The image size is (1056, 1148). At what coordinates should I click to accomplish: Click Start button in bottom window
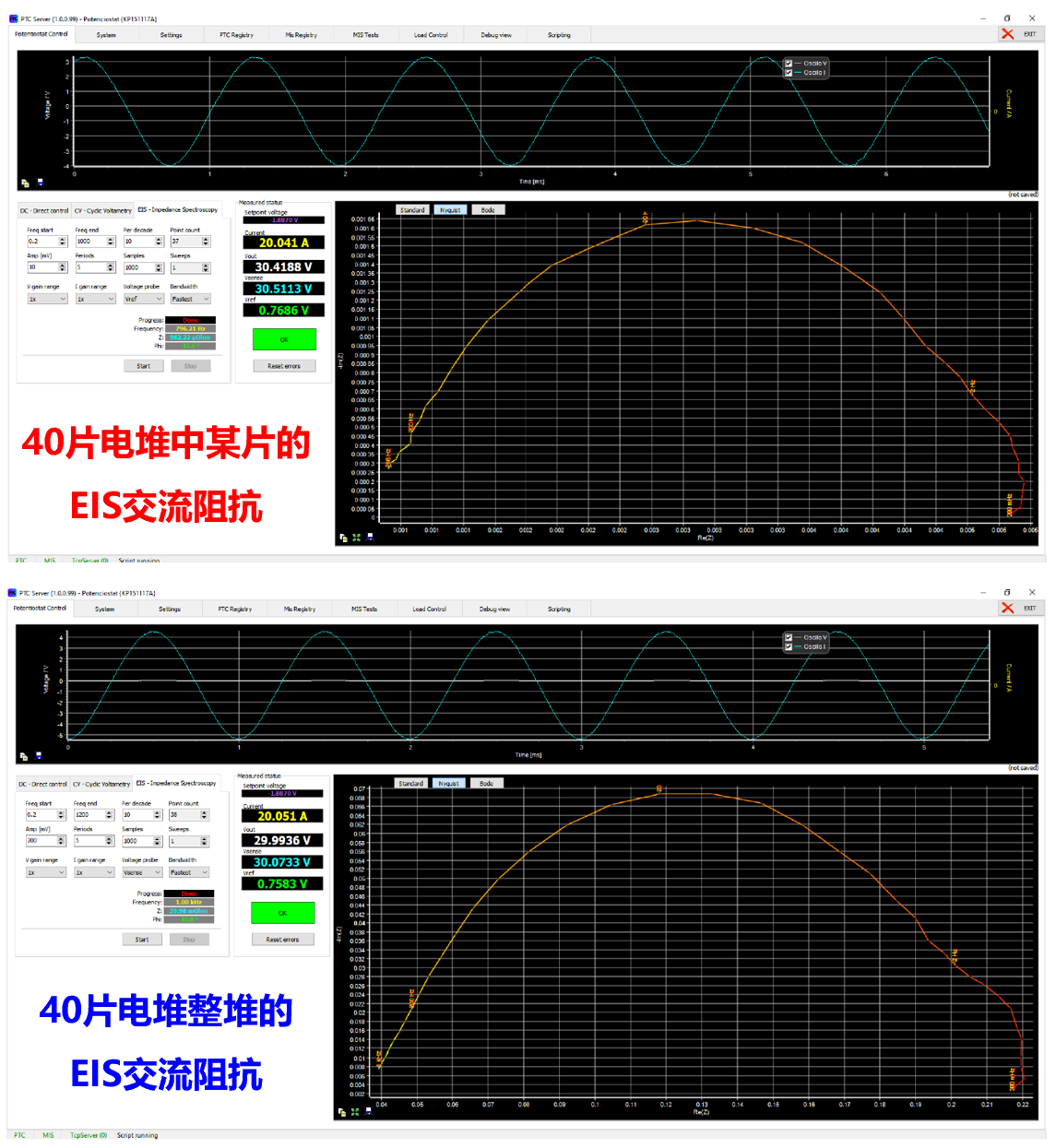click(142, 940)
